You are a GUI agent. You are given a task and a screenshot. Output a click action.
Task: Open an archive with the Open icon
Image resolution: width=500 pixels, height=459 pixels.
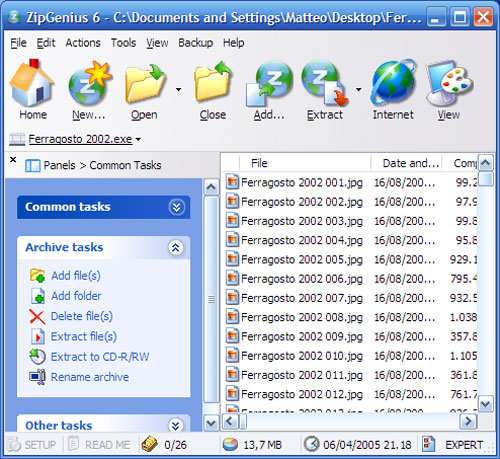click(145, 83)
